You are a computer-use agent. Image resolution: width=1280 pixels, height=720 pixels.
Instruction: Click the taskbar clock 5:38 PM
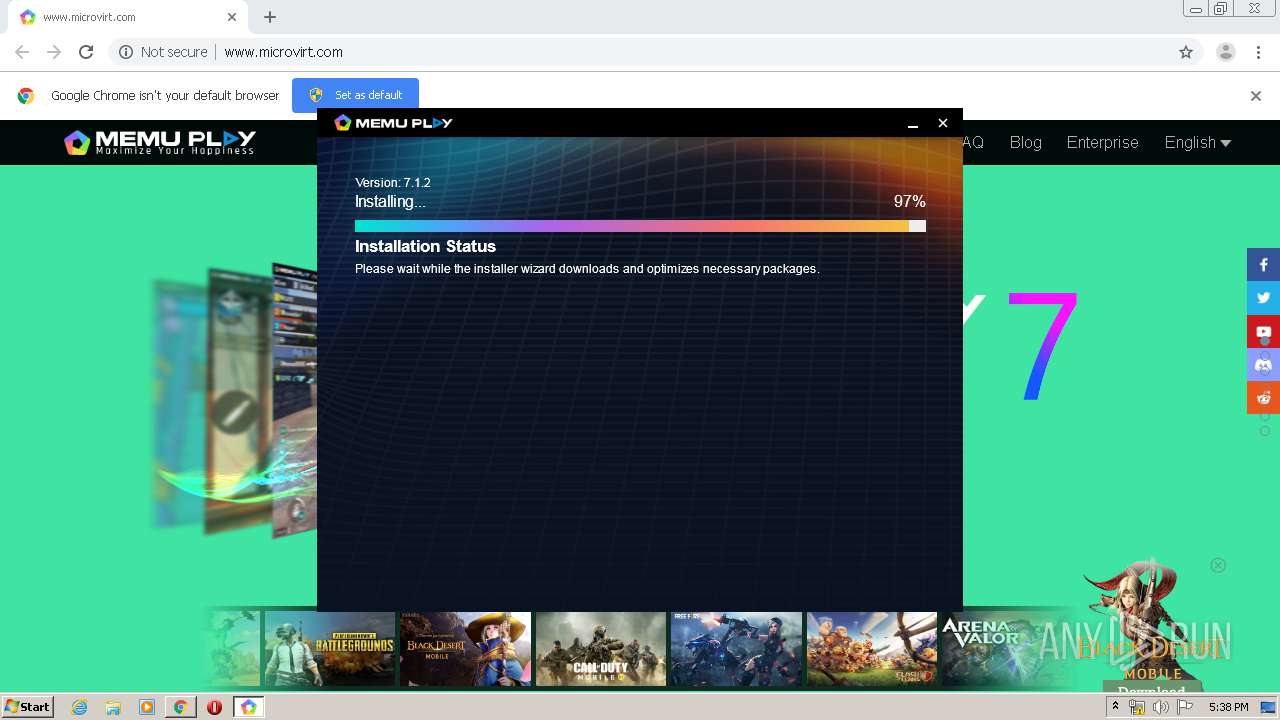(x=1228, y=707)
